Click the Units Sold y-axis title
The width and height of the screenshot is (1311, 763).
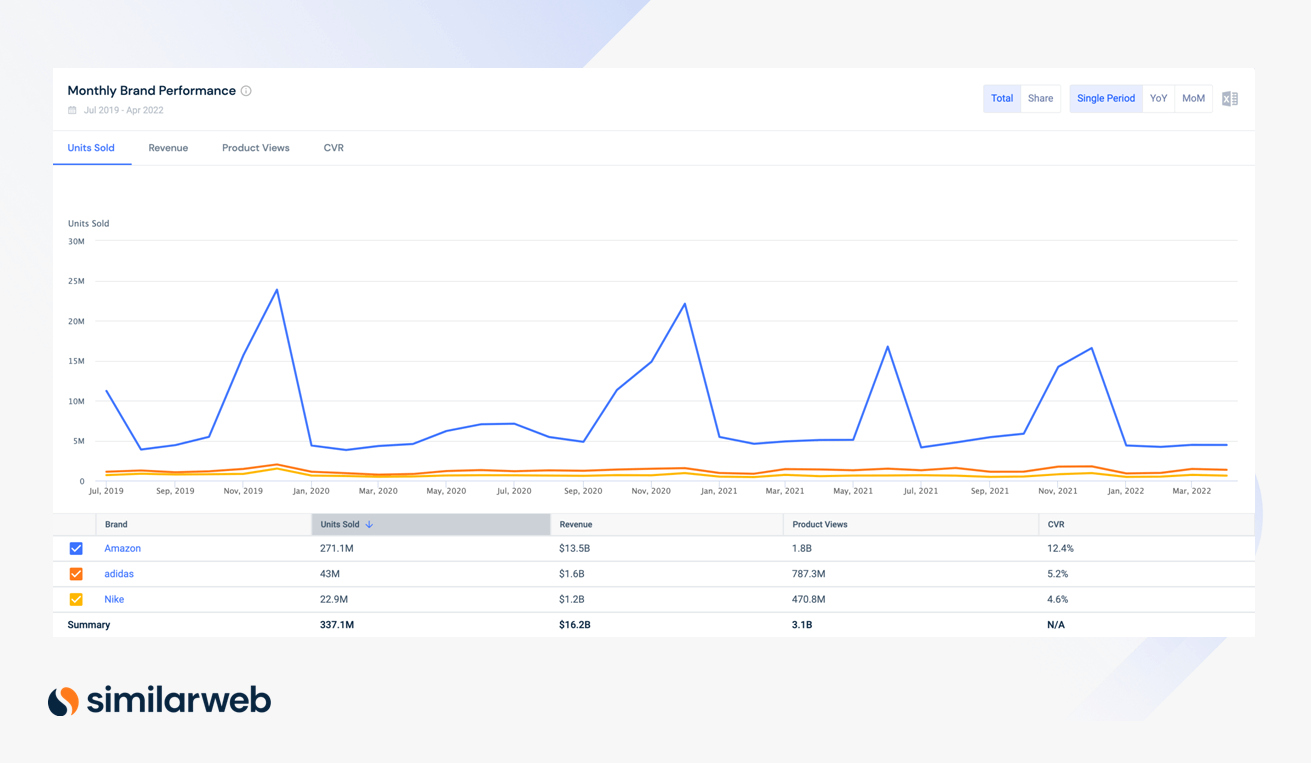click(x=88, y=224)
